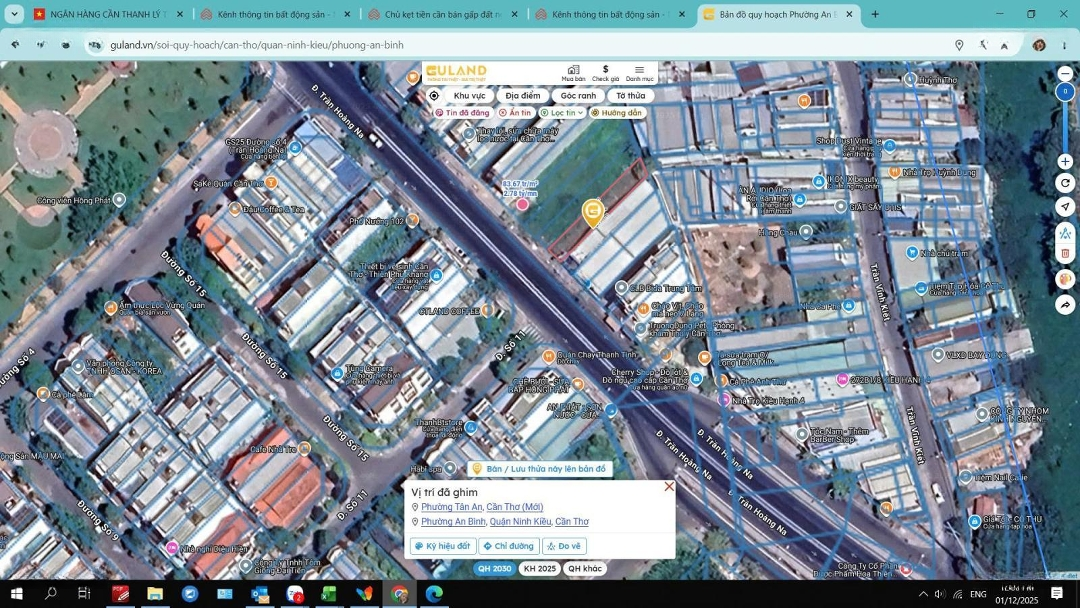Switch to KH 2025 planning layer

pyautogui.click(x=539, y=568)
